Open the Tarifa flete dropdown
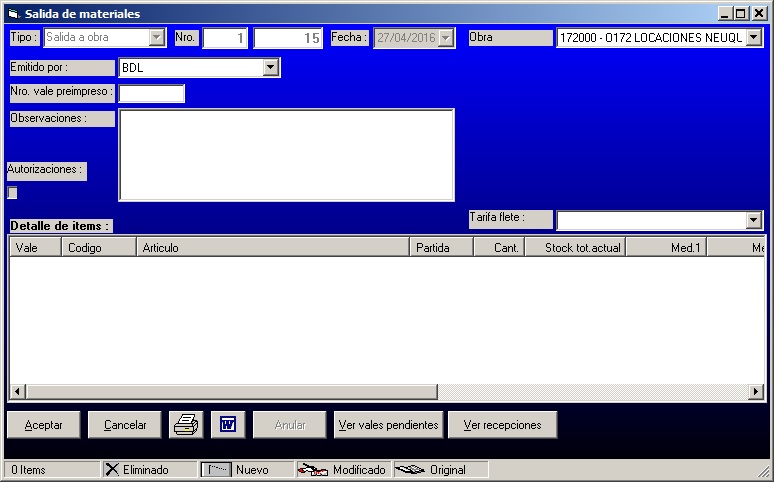The height and width of the screenshot is (482, 774). pyautogui.click(x=754, y=220)
